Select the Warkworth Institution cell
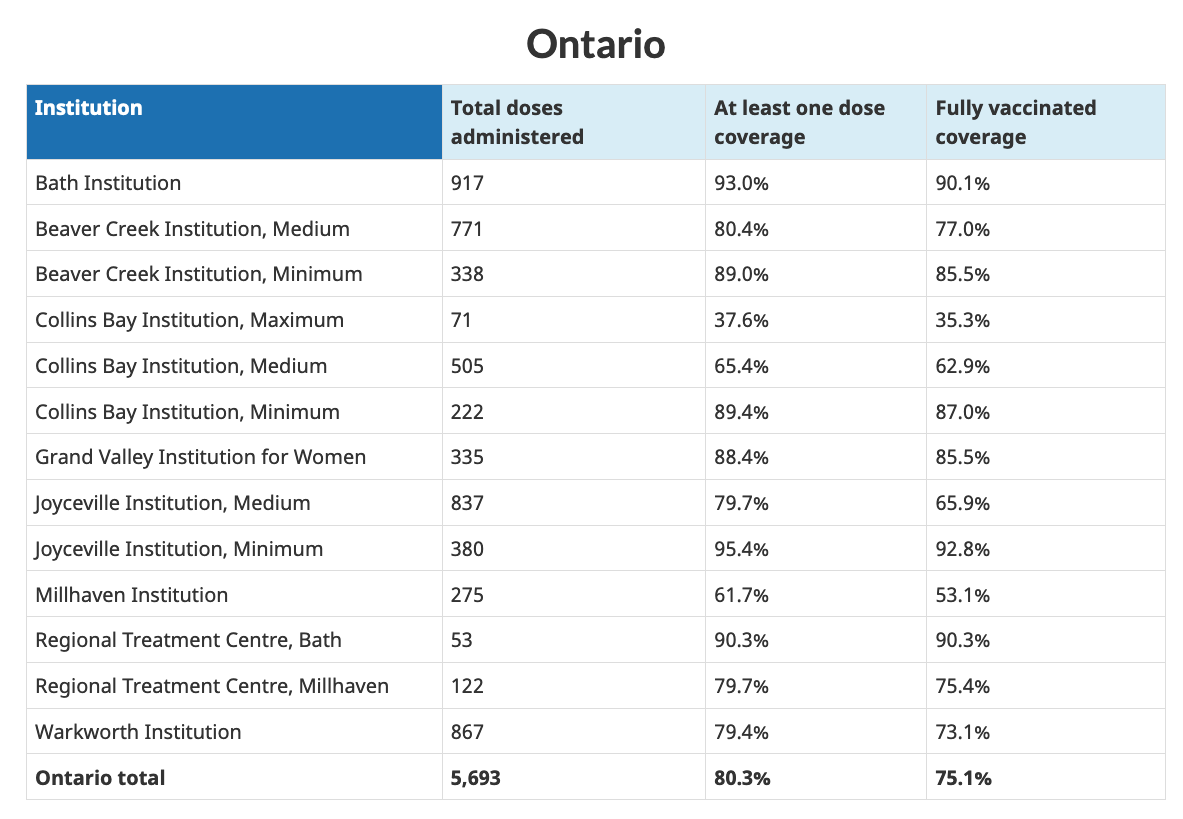 point(138,732)
